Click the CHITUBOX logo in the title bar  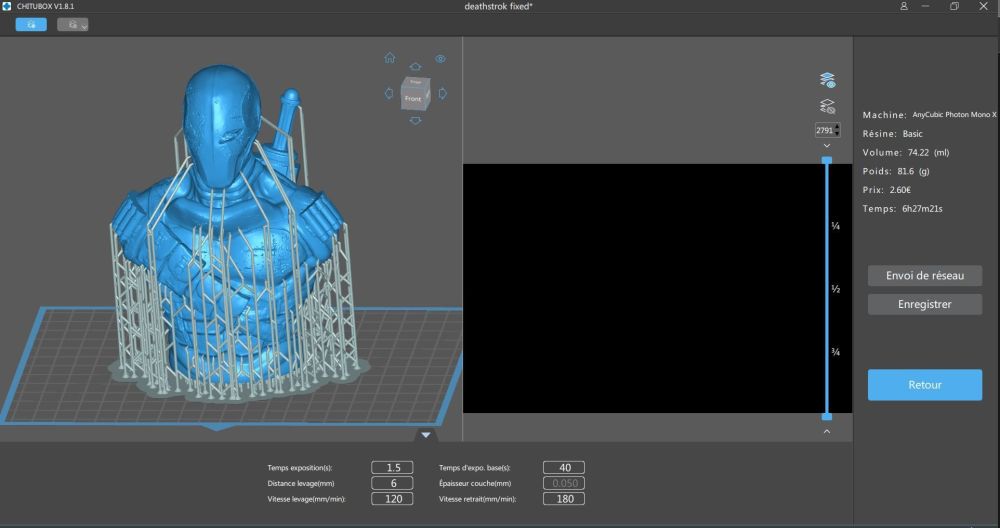pyautogui.click(x=7, y=6)
